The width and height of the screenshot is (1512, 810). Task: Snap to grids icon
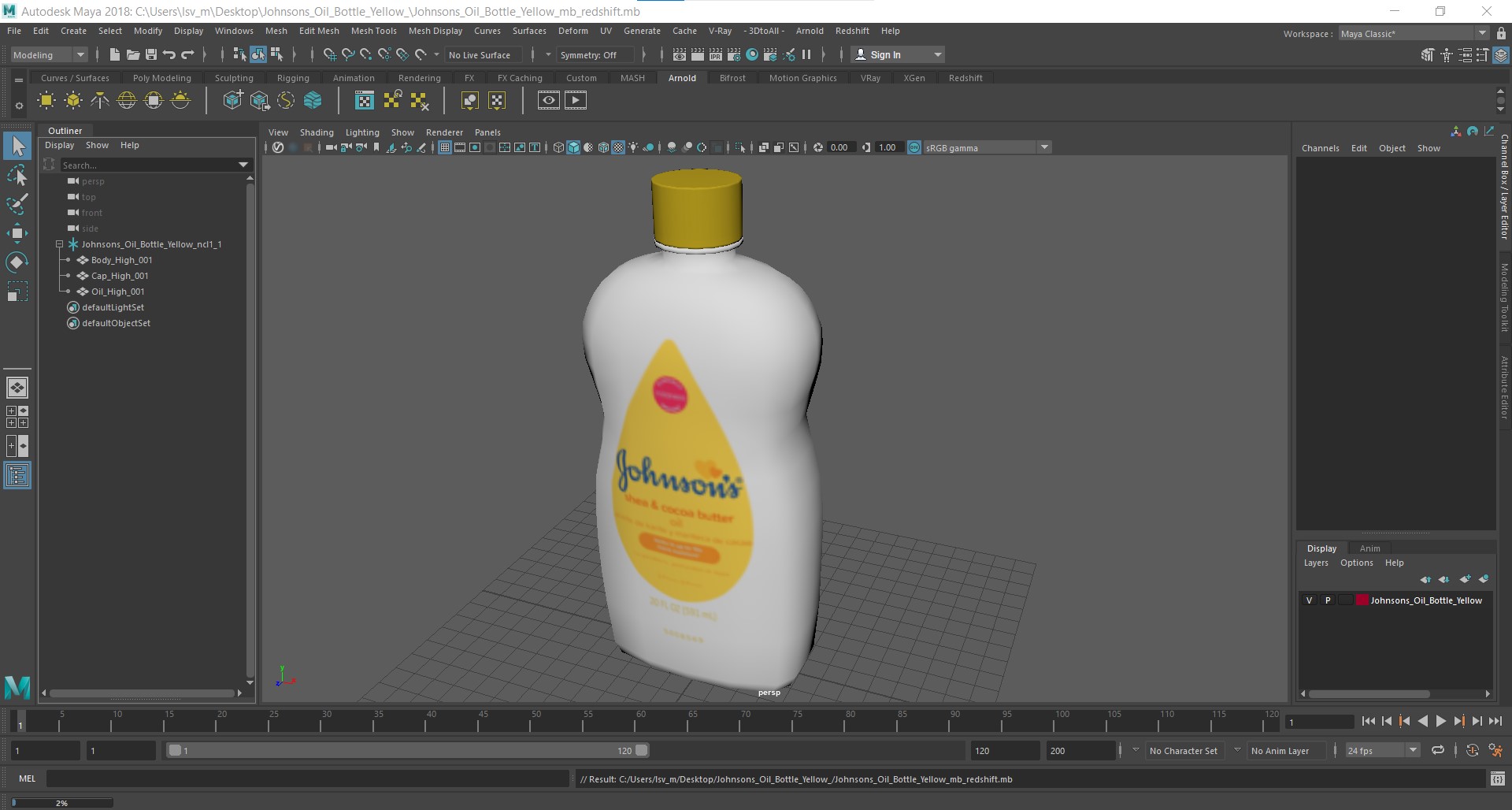[x=329, y=54]
